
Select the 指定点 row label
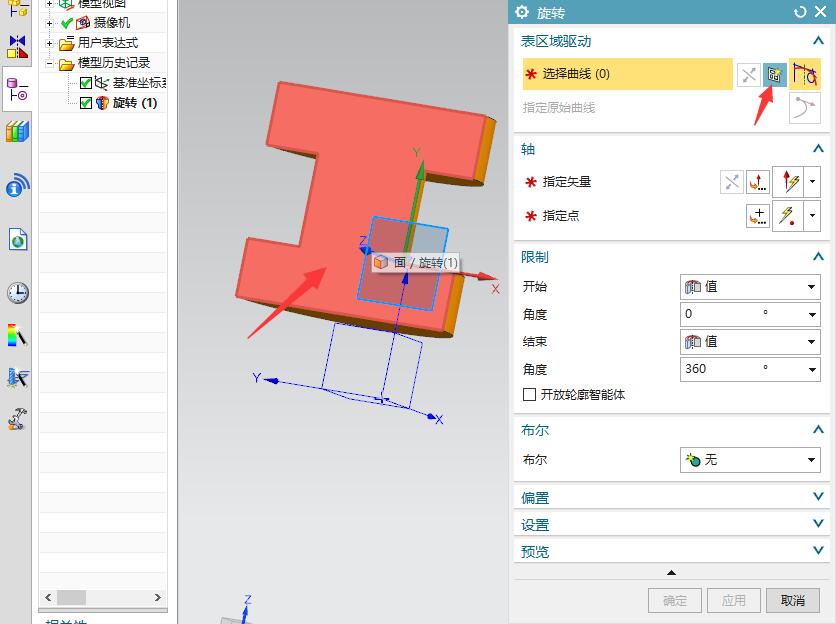[560, 216]
